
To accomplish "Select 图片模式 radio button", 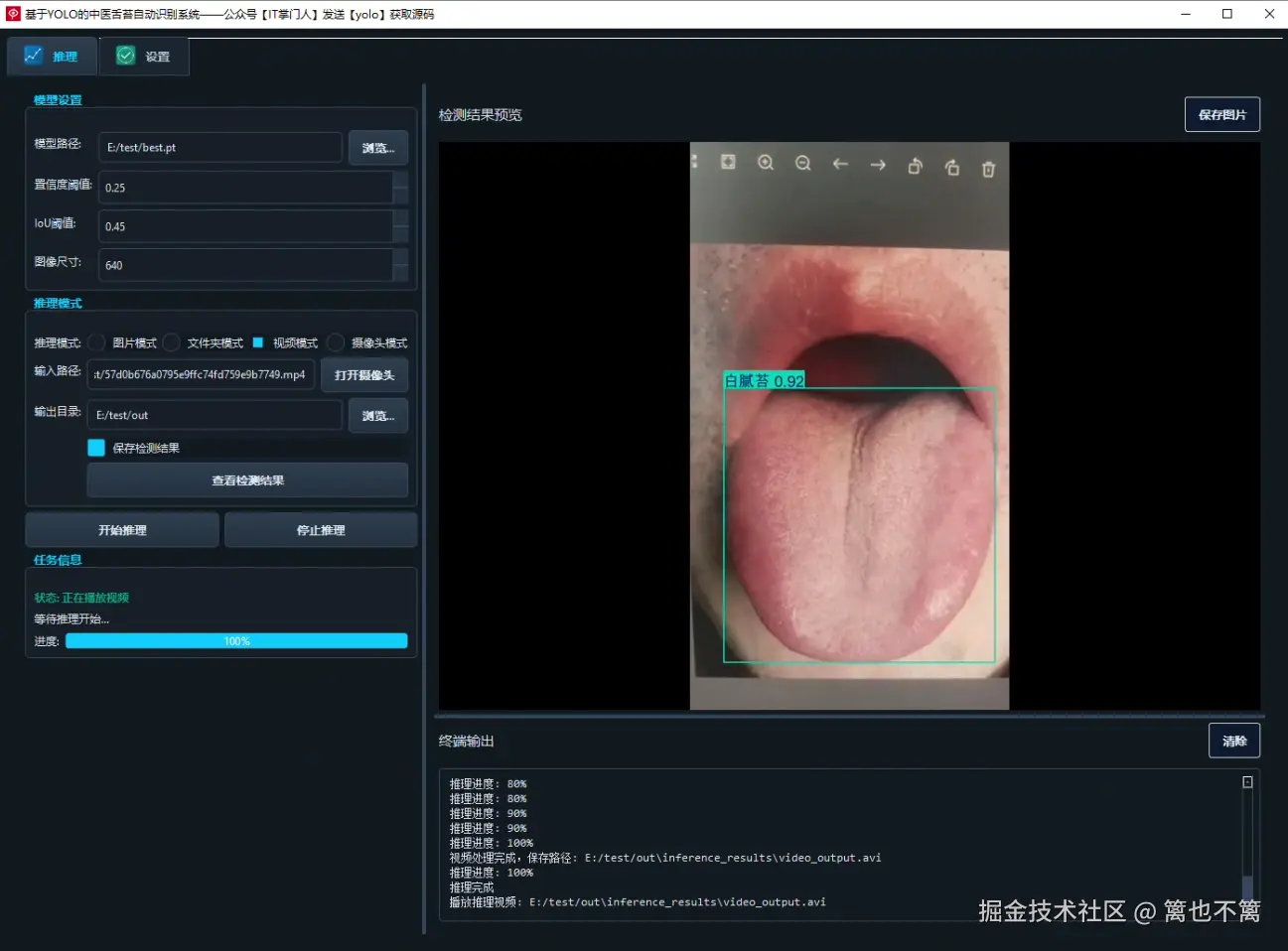I will click(97, 342).
